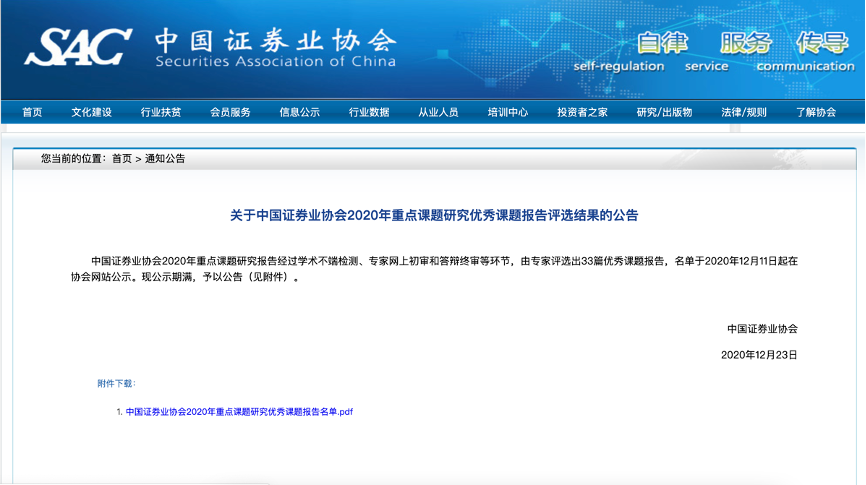This screenshot has width=866, height=485.
Task: Open the 首页 navigation menu item
Action: click(32, 112)
